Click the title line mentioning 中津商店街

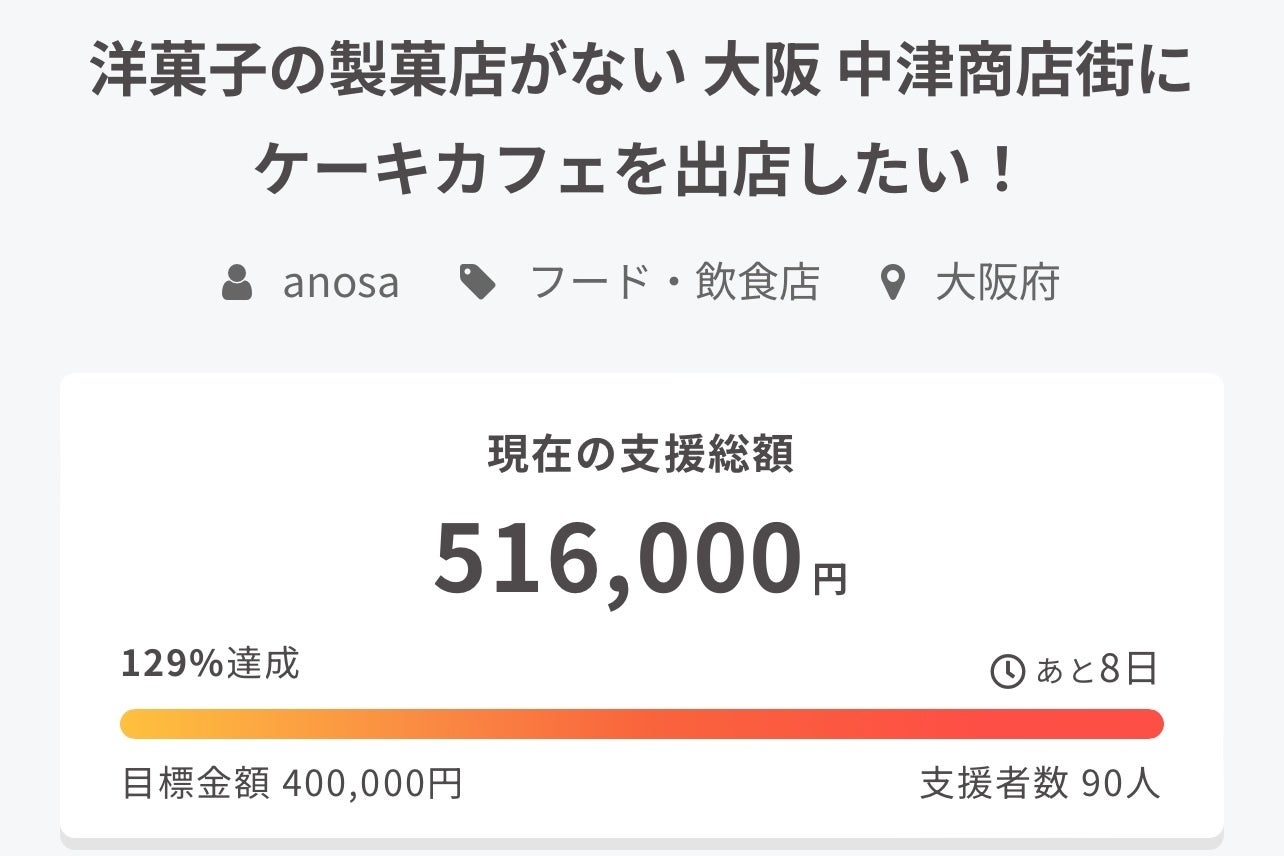point(641,73)
